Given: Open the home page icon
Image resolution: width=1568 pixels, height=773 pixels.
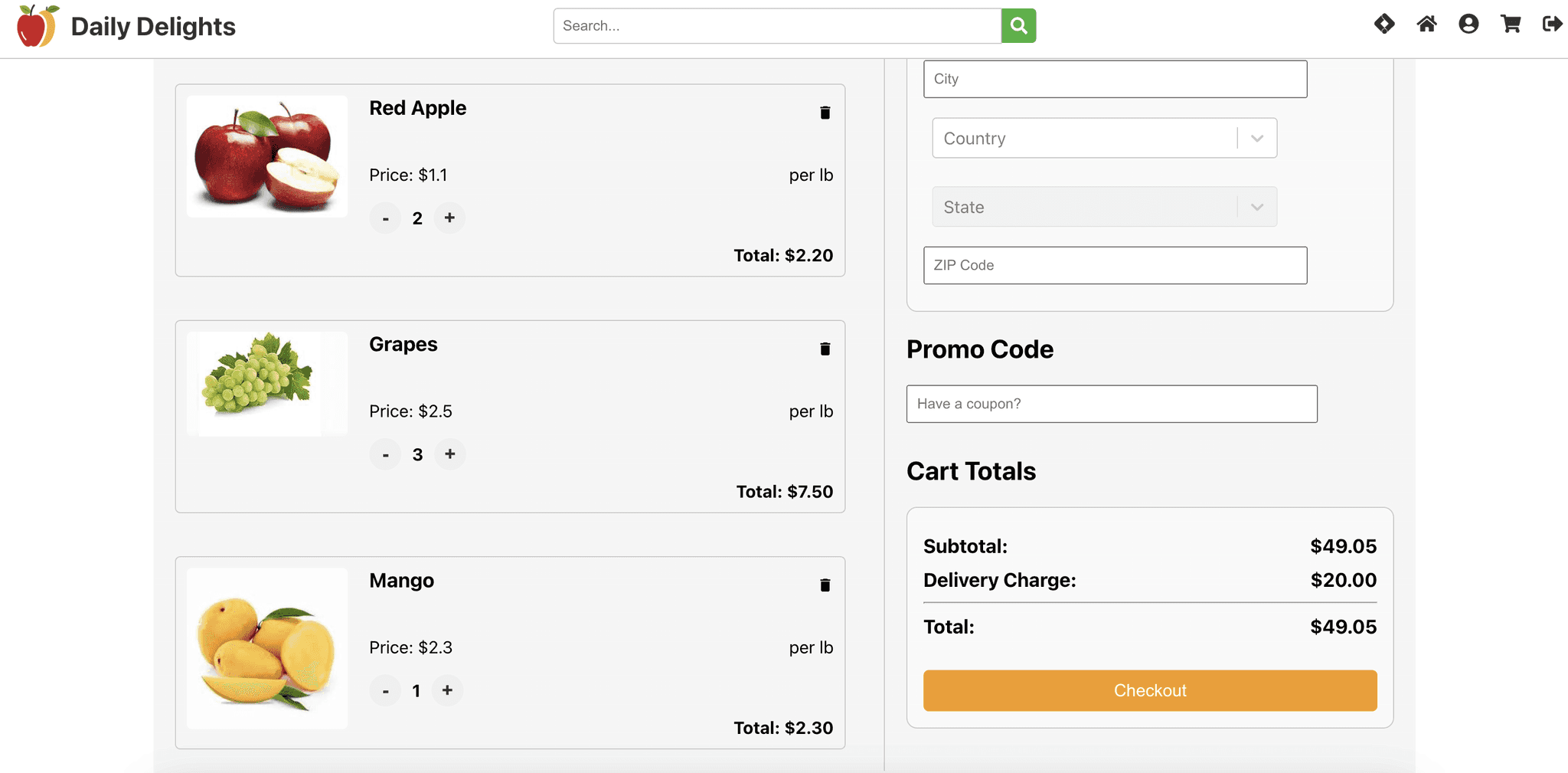Looking at the screenshot, I should pyautogui.click(x=1426, y=25).
